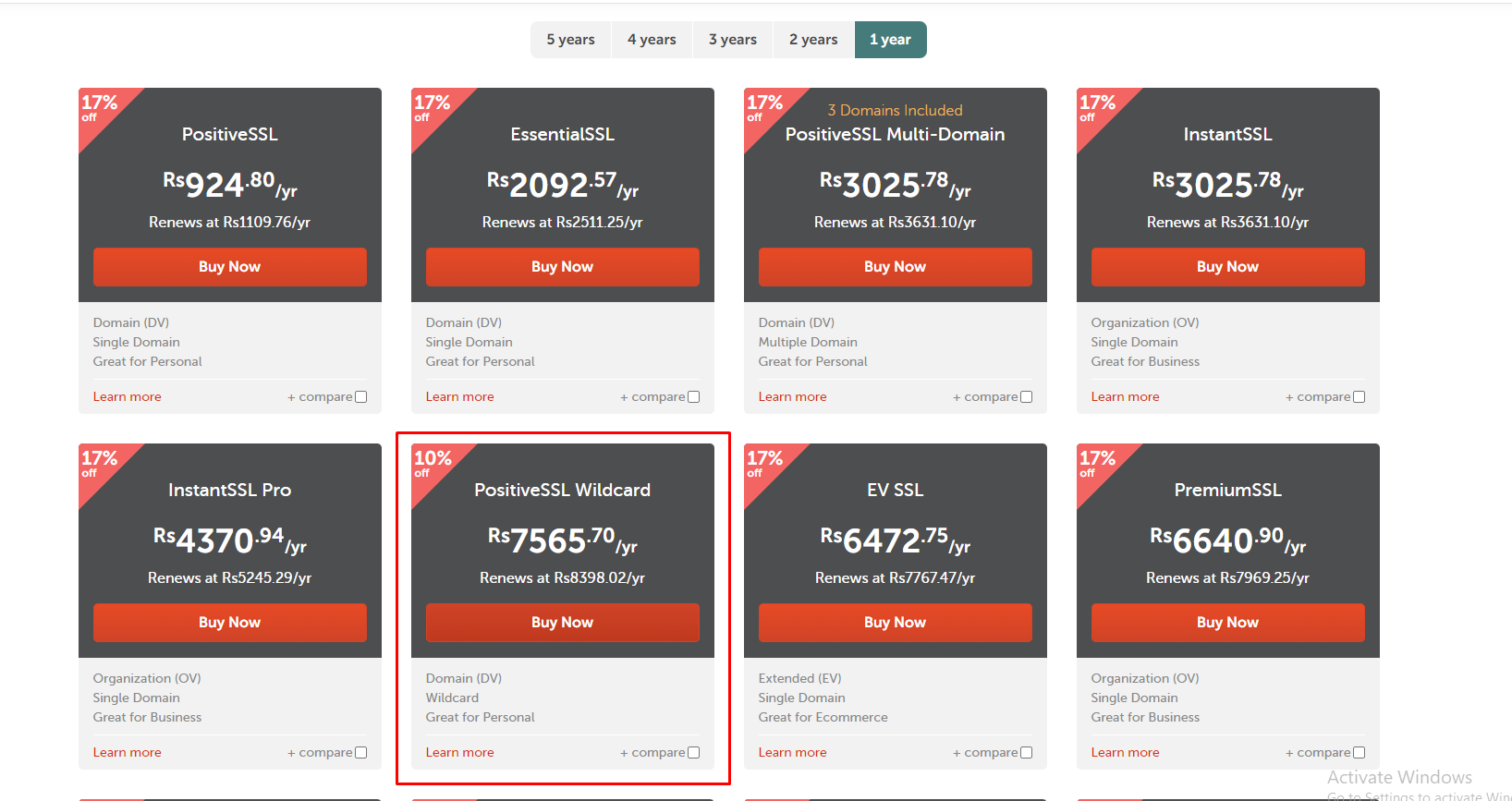Buy InstantSSL Pro now
Image resolution: width=1512 pixels, height=801 pixels.
pos(230,623)
